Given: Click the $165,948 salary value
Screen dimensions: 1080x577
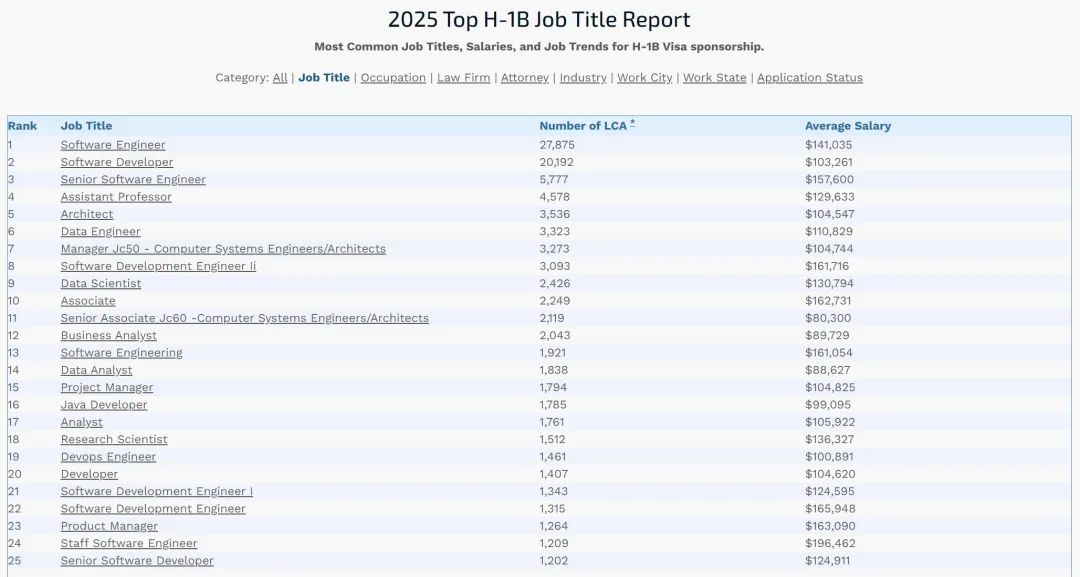Looking at the screenshot, I should (x=831, y=509).
